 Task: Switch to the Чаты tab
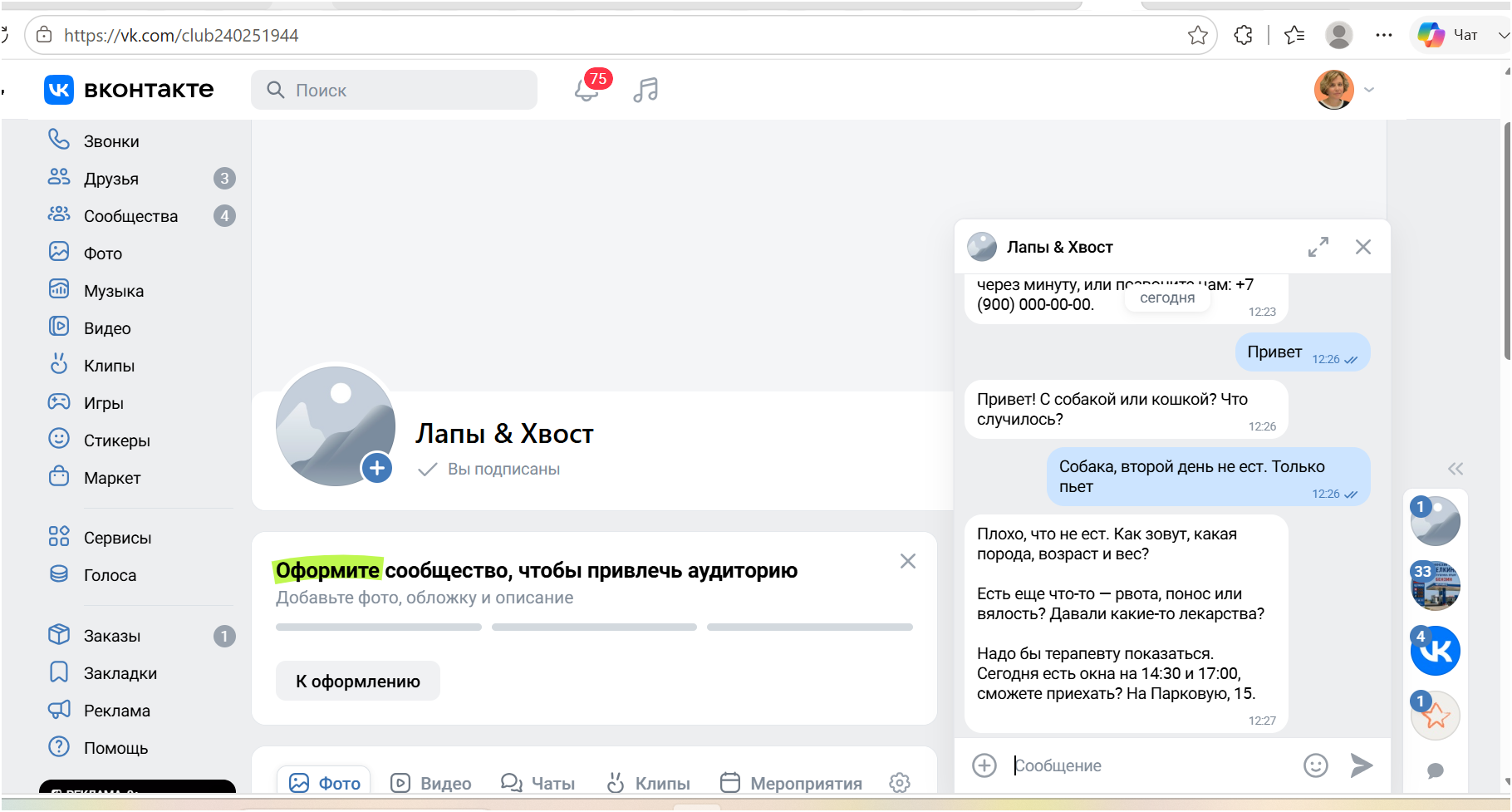pos(538,783)
